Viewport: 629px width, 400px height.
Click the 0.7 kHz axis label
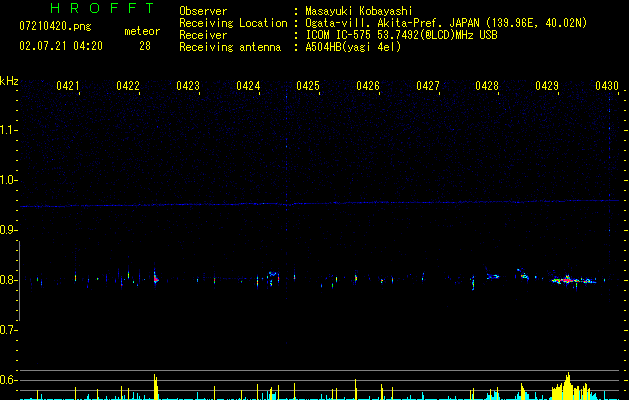[x=8, y=330]
